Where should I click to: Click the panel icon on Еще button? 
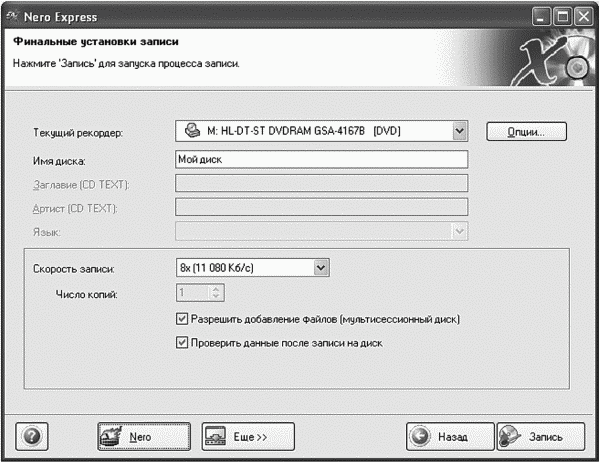(x=215, y=436)
